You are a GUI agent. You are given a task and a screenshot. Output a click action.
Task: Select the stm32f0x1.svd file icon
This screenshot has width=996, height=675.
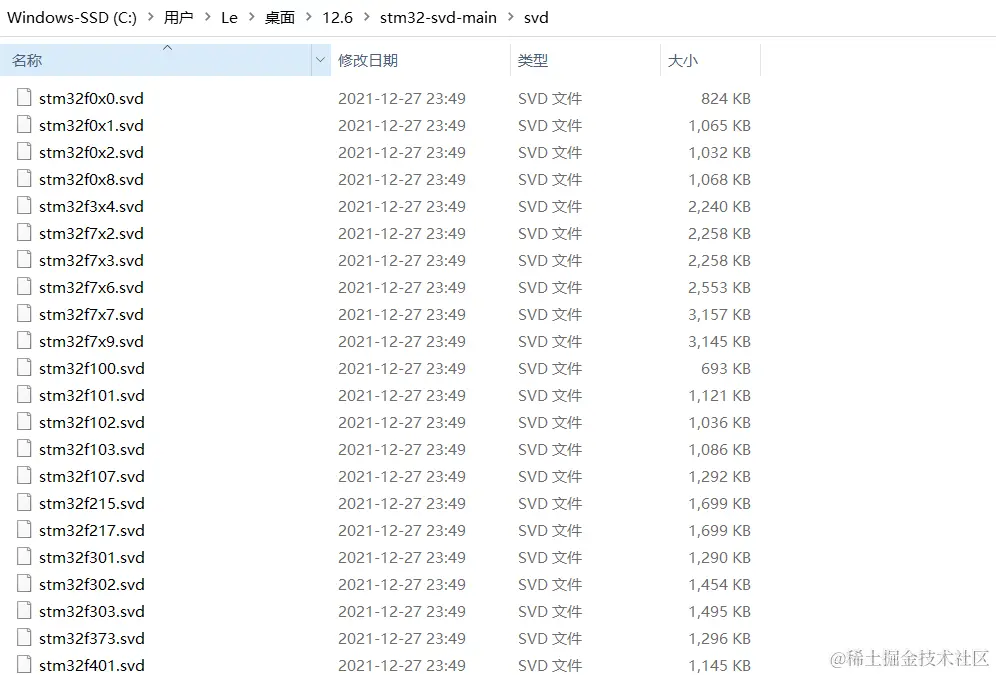click(24, 124)
